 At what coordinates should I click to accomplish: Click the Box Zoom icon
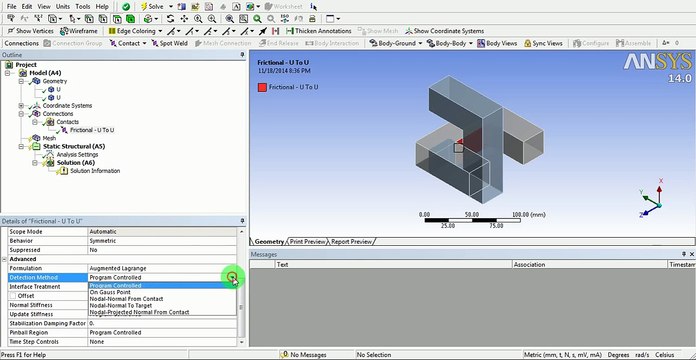(212, 19)
